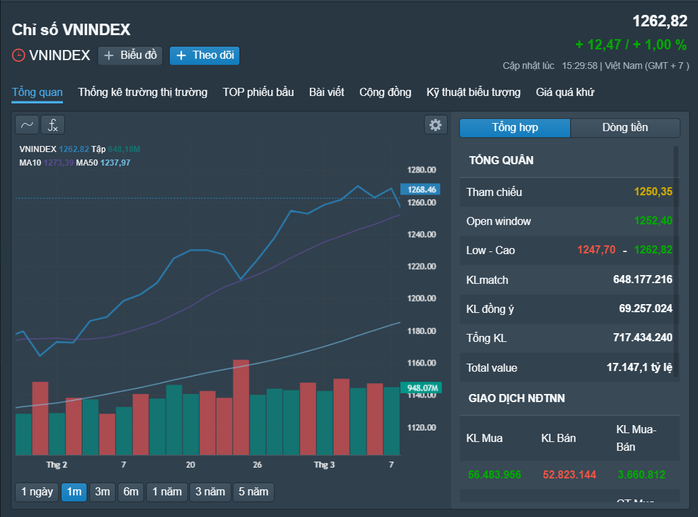698x517 pixels.
Task: Click the Theo dõi follow button
Action: click(205, 56)
